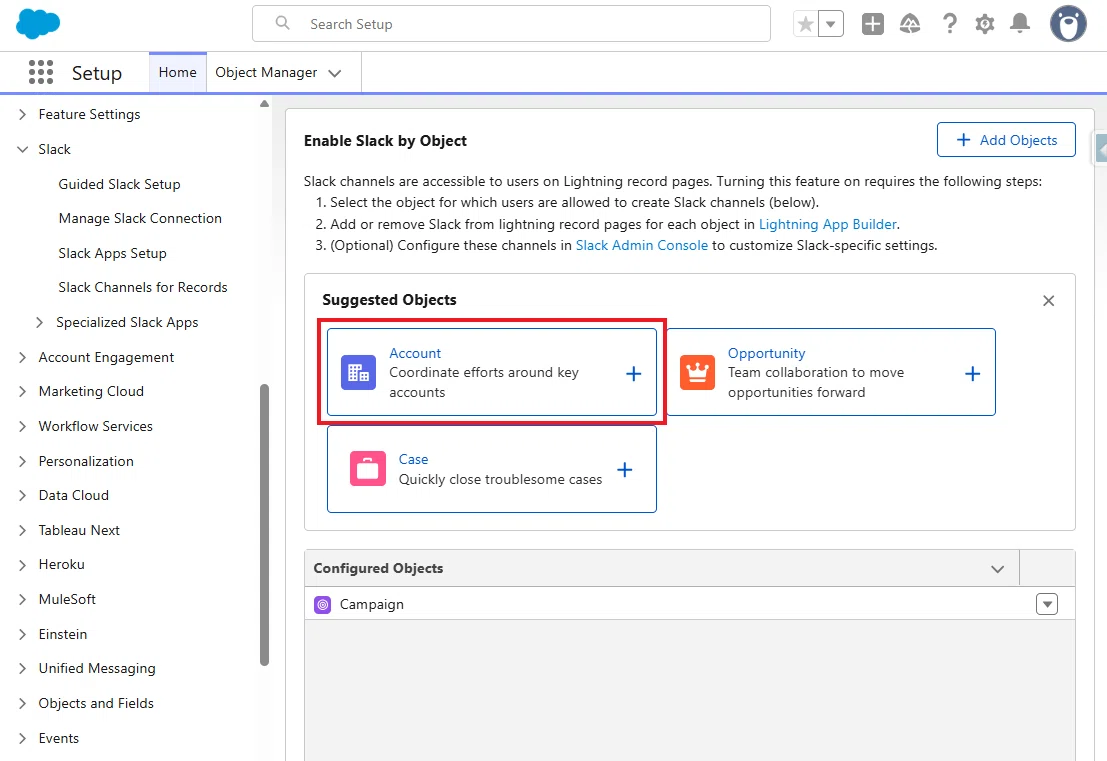Open the Slack Admin Console link
The image size is (1107, 761).
coord(641,246)
